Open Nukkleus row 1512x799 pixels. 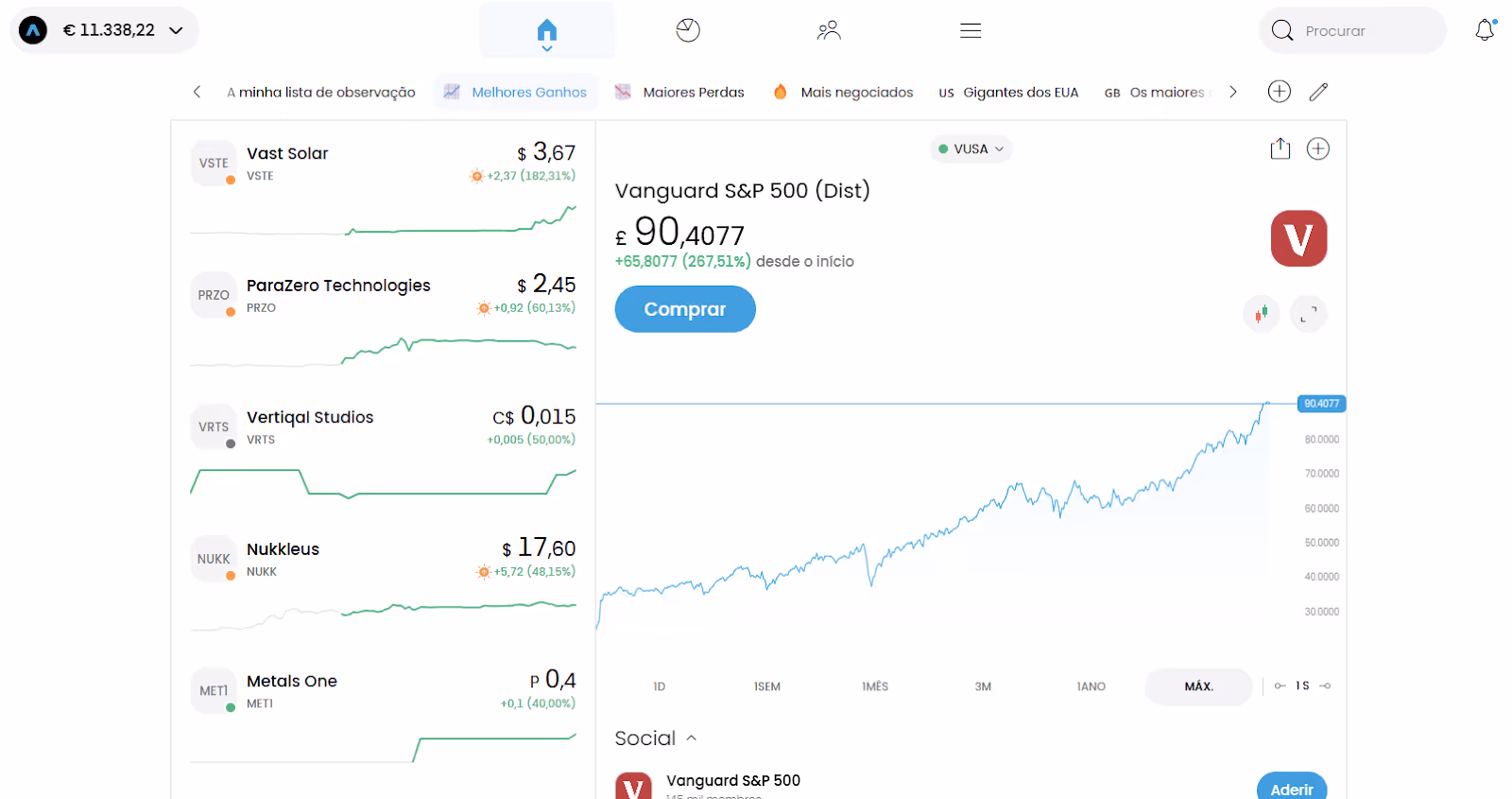click(x=383, y=583)
